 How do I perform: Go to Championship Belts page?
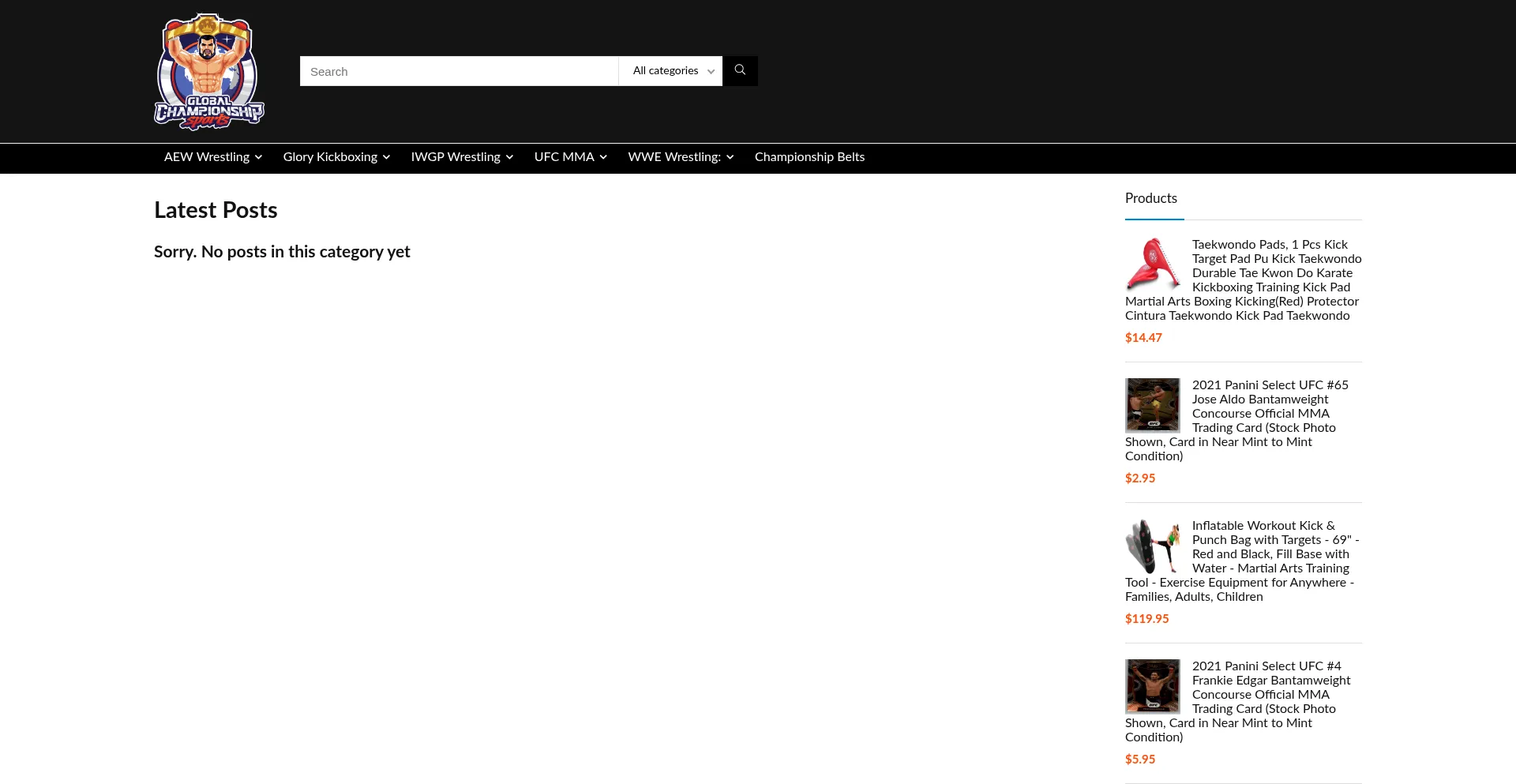tap(809, 157)
